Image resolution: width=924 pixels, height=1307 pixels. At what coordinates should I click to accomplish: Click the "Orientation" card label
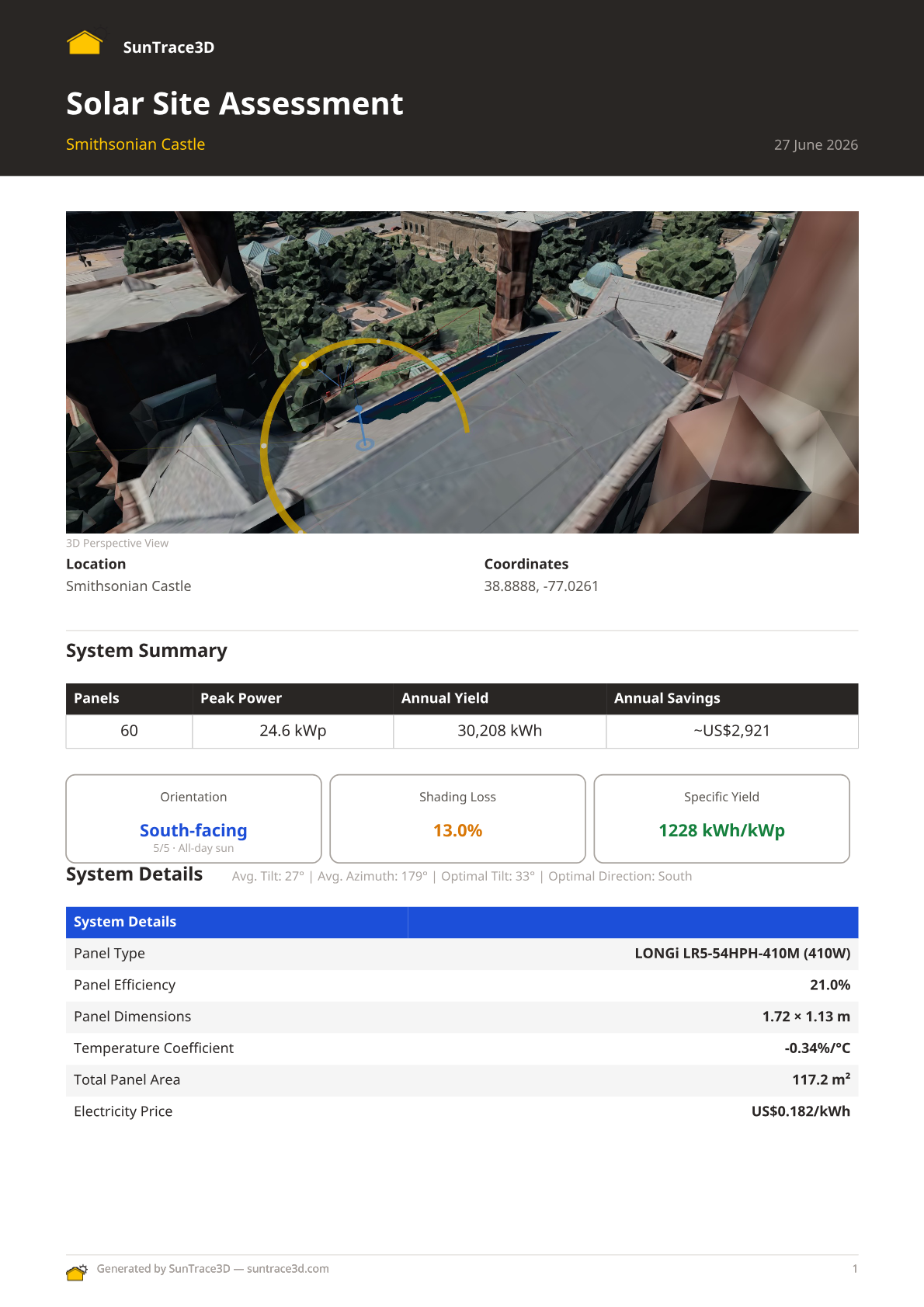pos(193,797)
